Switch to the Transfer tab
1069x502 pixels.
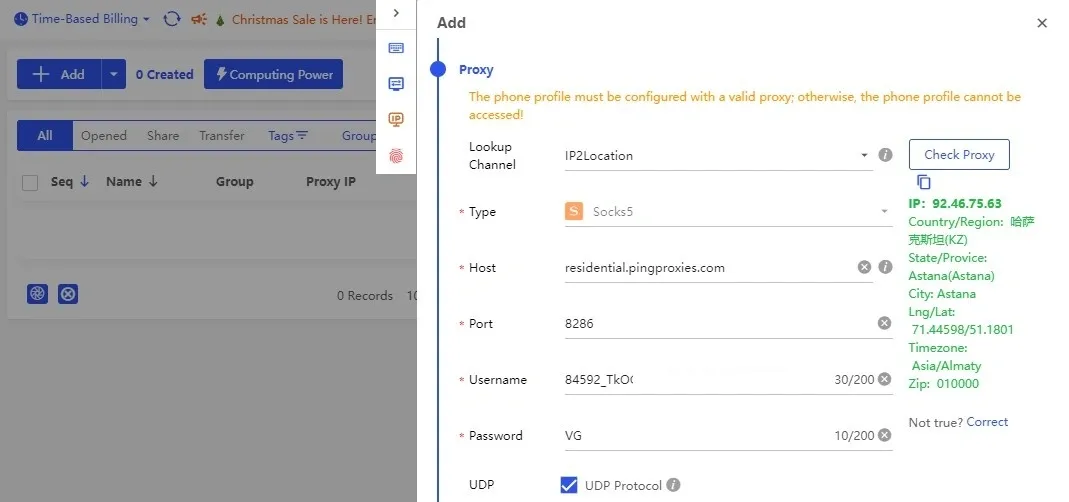pos(222,136)
